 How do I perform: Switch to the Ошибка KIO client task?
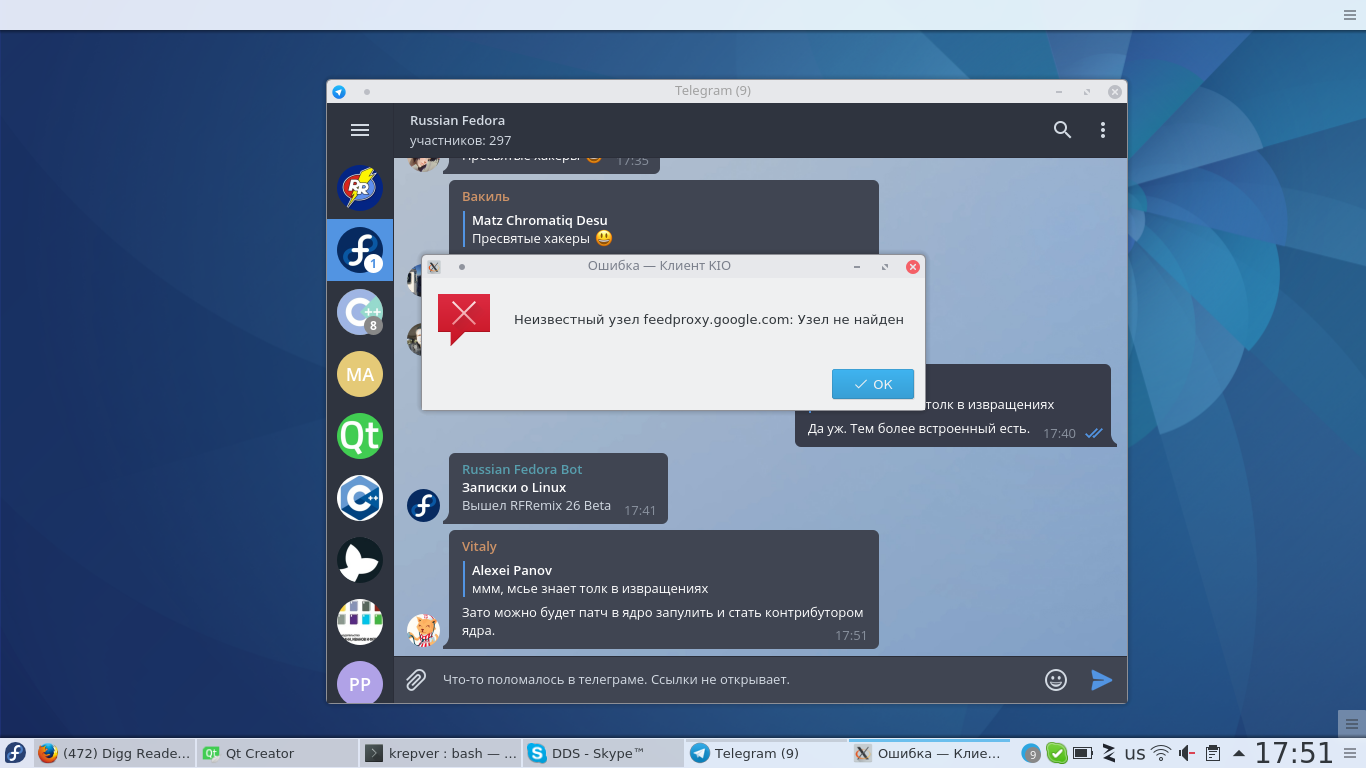pyautogui.click(x=929, y=753)
